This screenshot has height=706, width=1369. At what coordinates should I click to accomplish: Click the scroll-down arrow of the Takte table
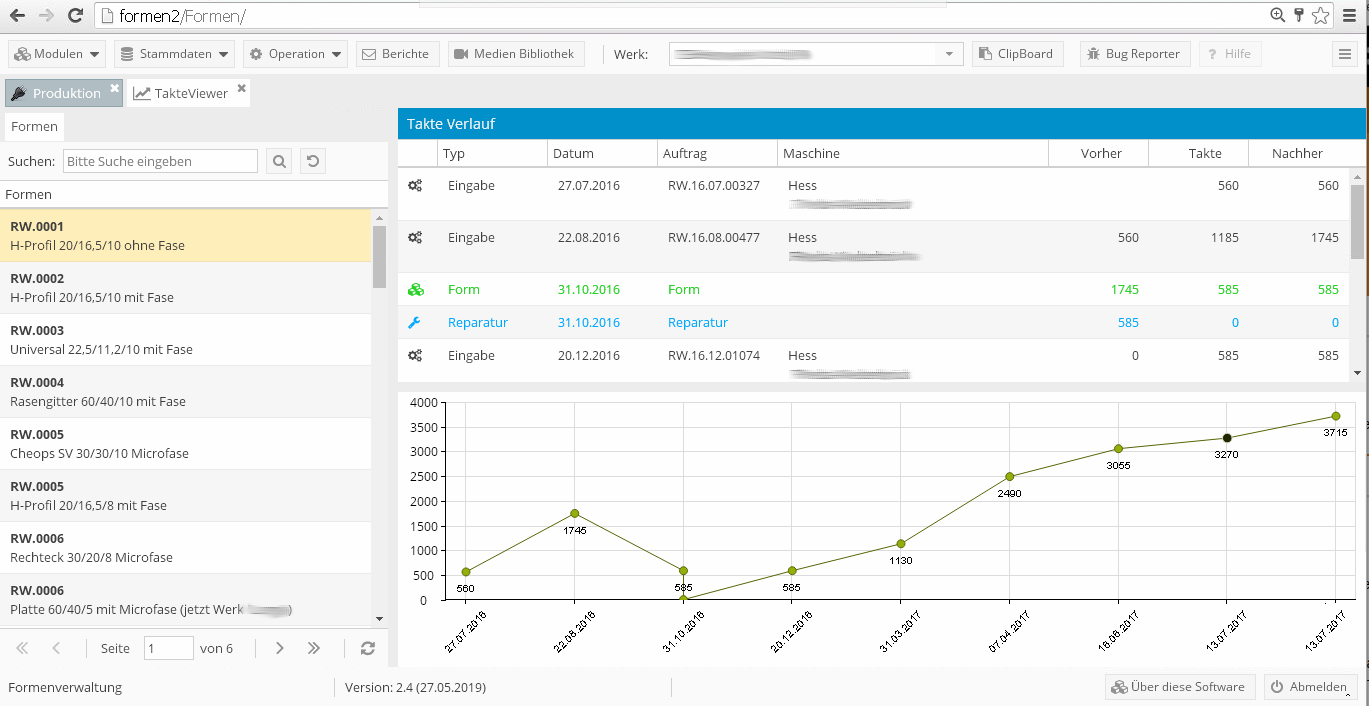point(1357,372)
